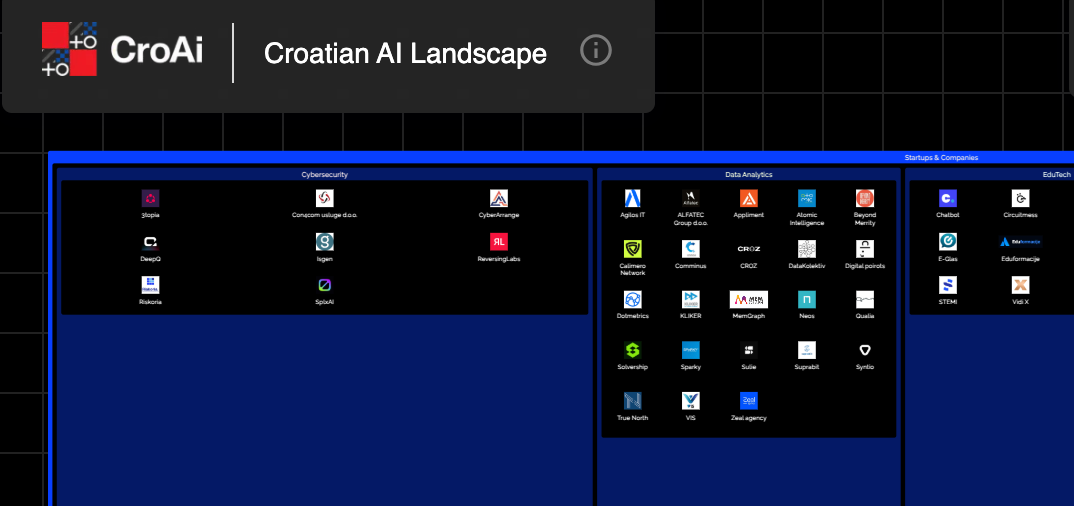1074x506 pixels.
Task: Open the Eduformacije logo
Action: [1021, 242]
